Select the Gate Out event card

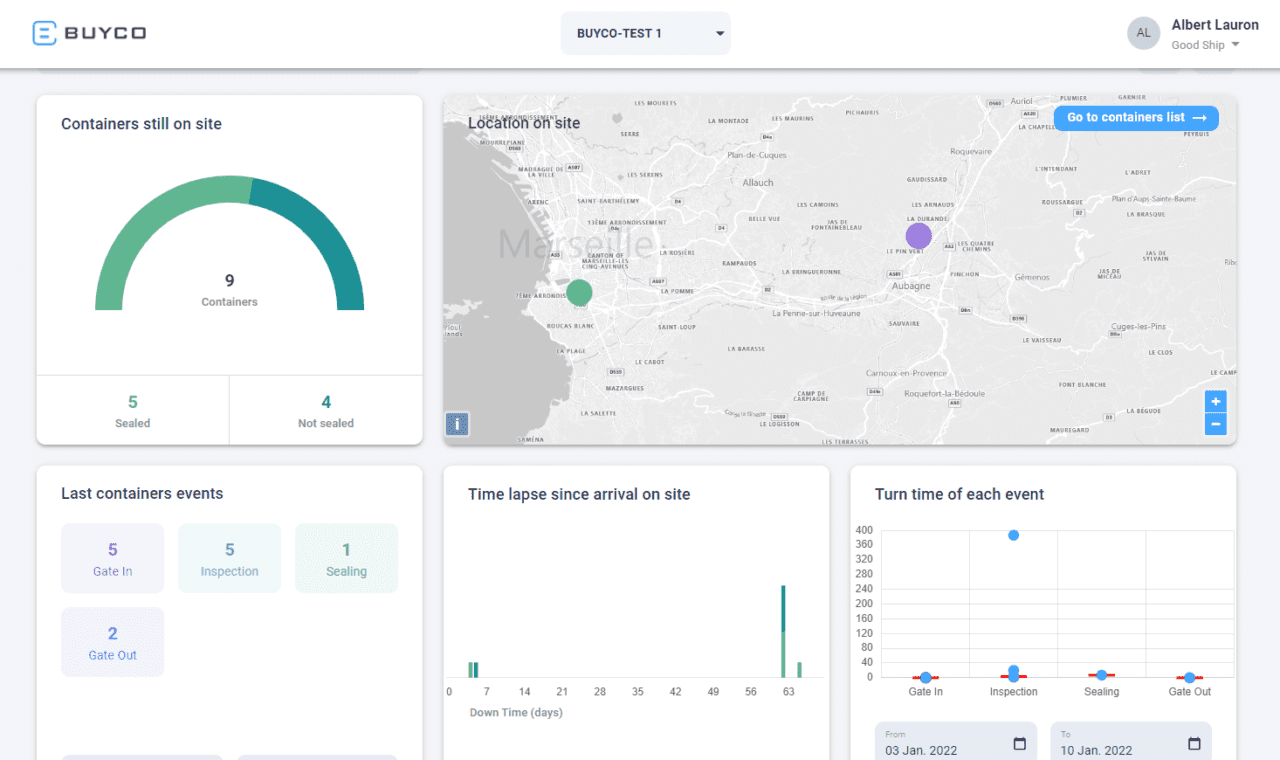pyautogui.click(x=112, y=641)
